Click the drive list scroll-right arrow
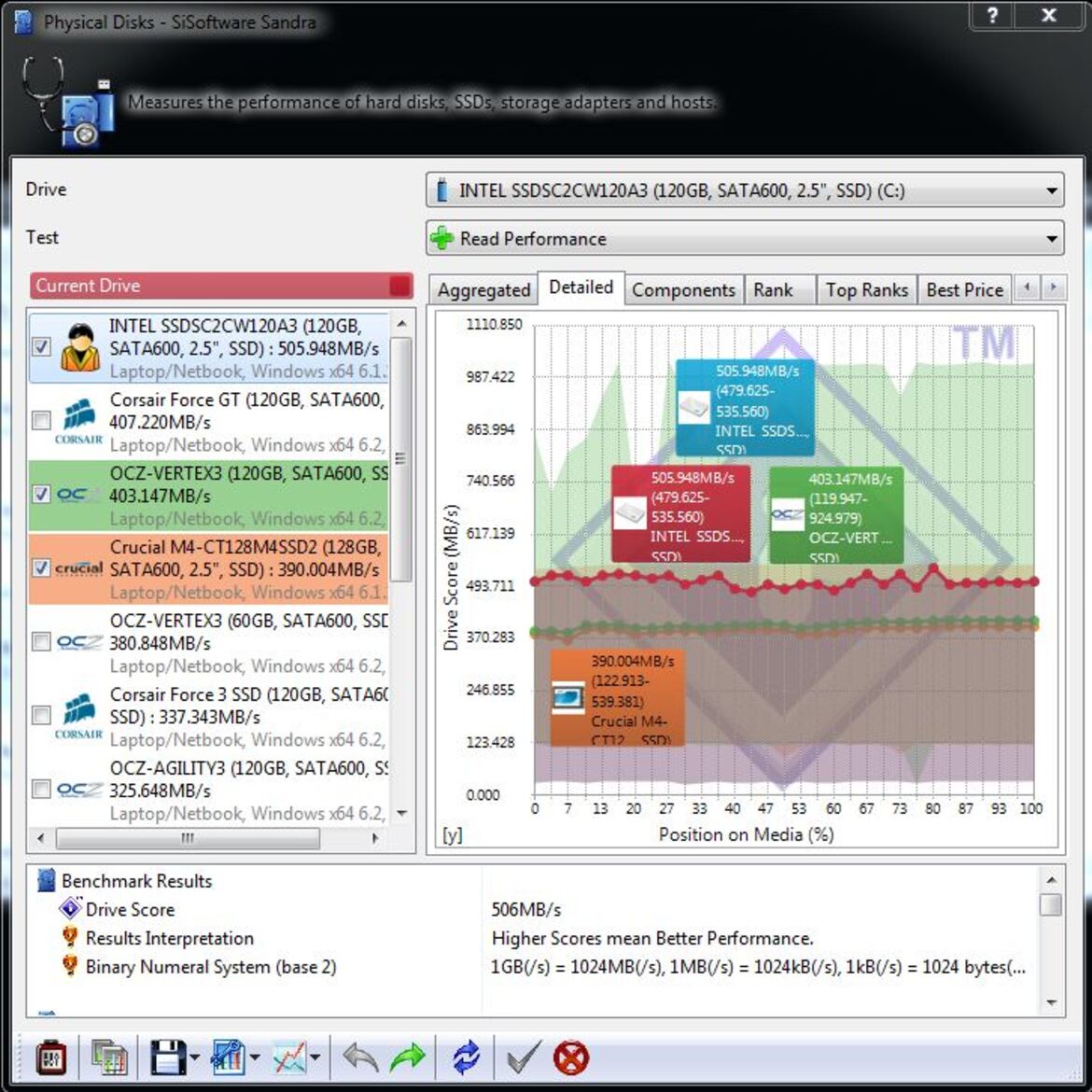1092x1092 pixels. (376, 838)
